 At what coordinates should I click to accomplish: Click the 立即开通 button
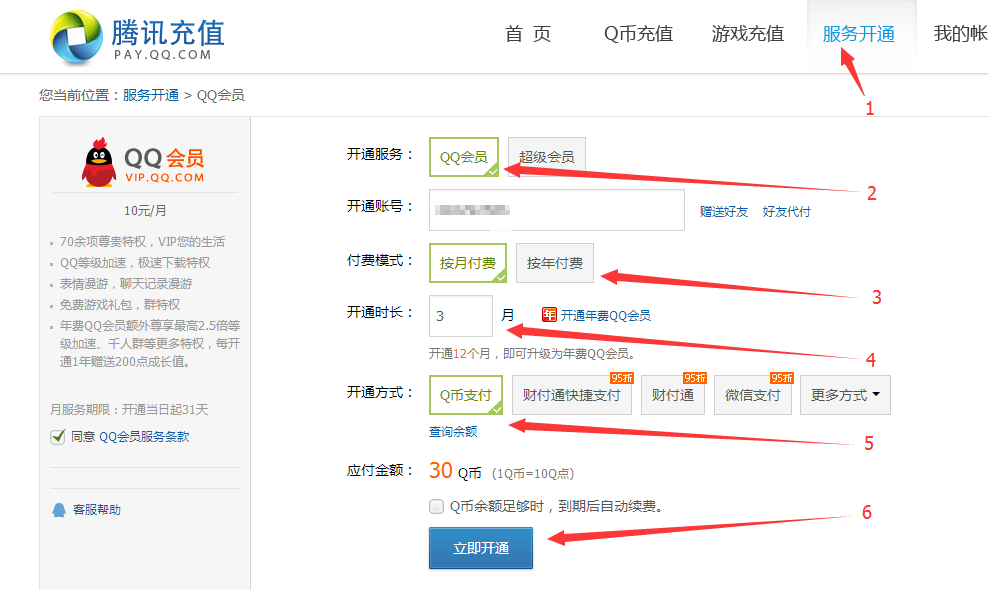(x=481, y=548)
